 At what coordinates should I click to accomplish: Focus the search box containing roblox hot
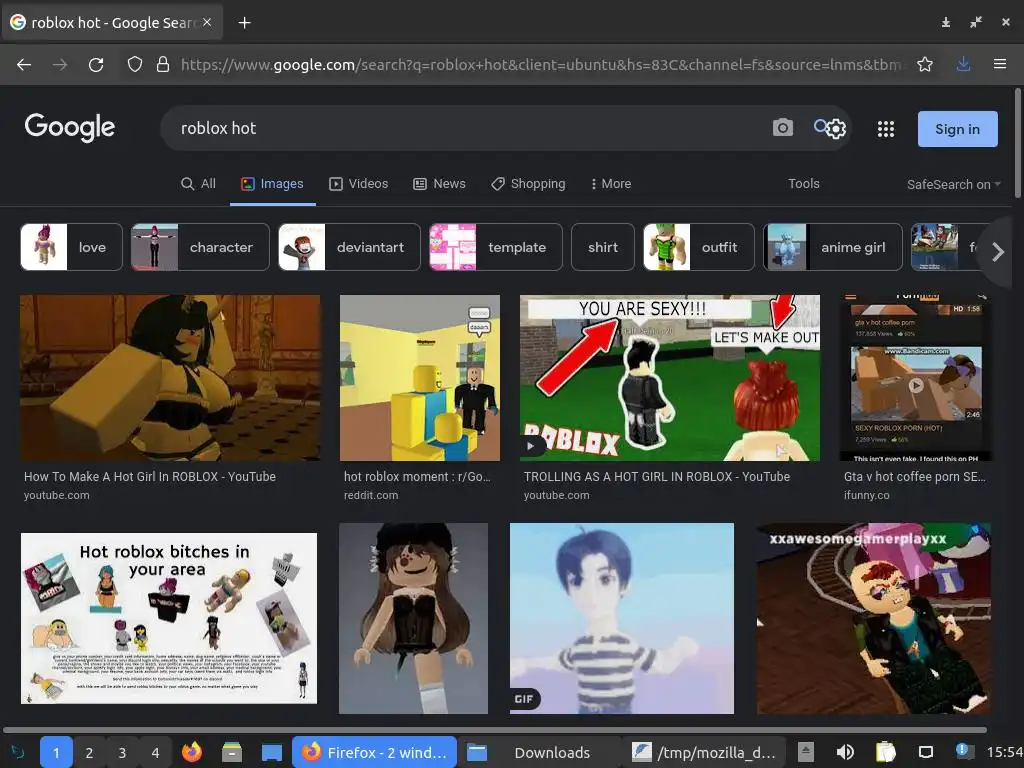pos(470,128)
